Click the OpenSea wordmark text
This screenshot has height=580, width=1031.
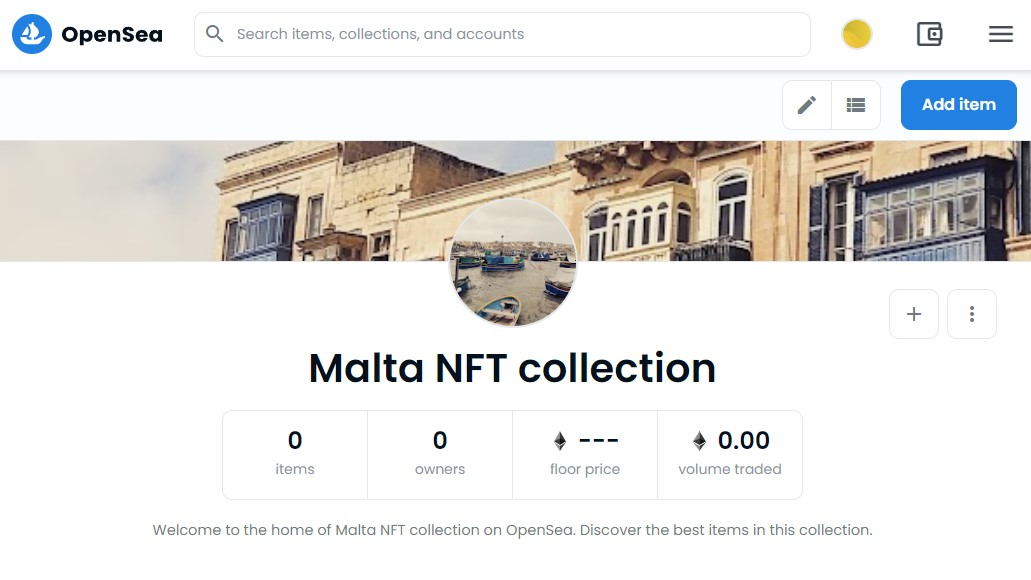pyautogui.click(x=112, y=35)
